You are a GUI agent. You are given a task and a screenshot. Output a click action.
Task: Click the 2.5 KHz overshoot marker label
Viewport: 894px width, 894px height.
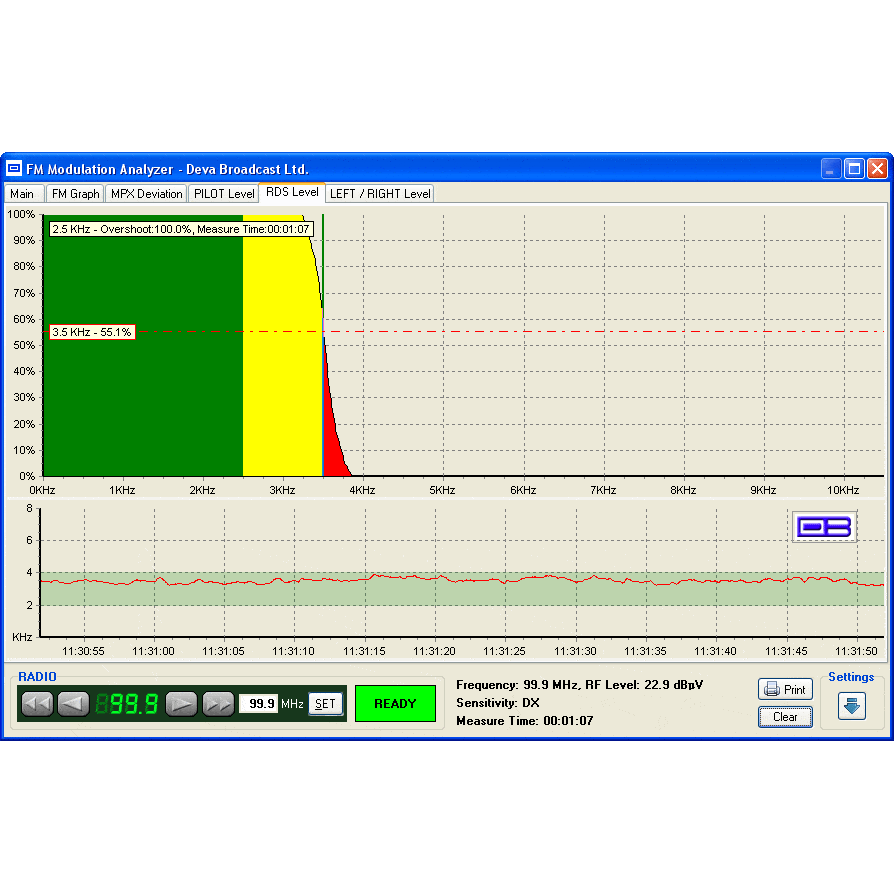point(181,230)
